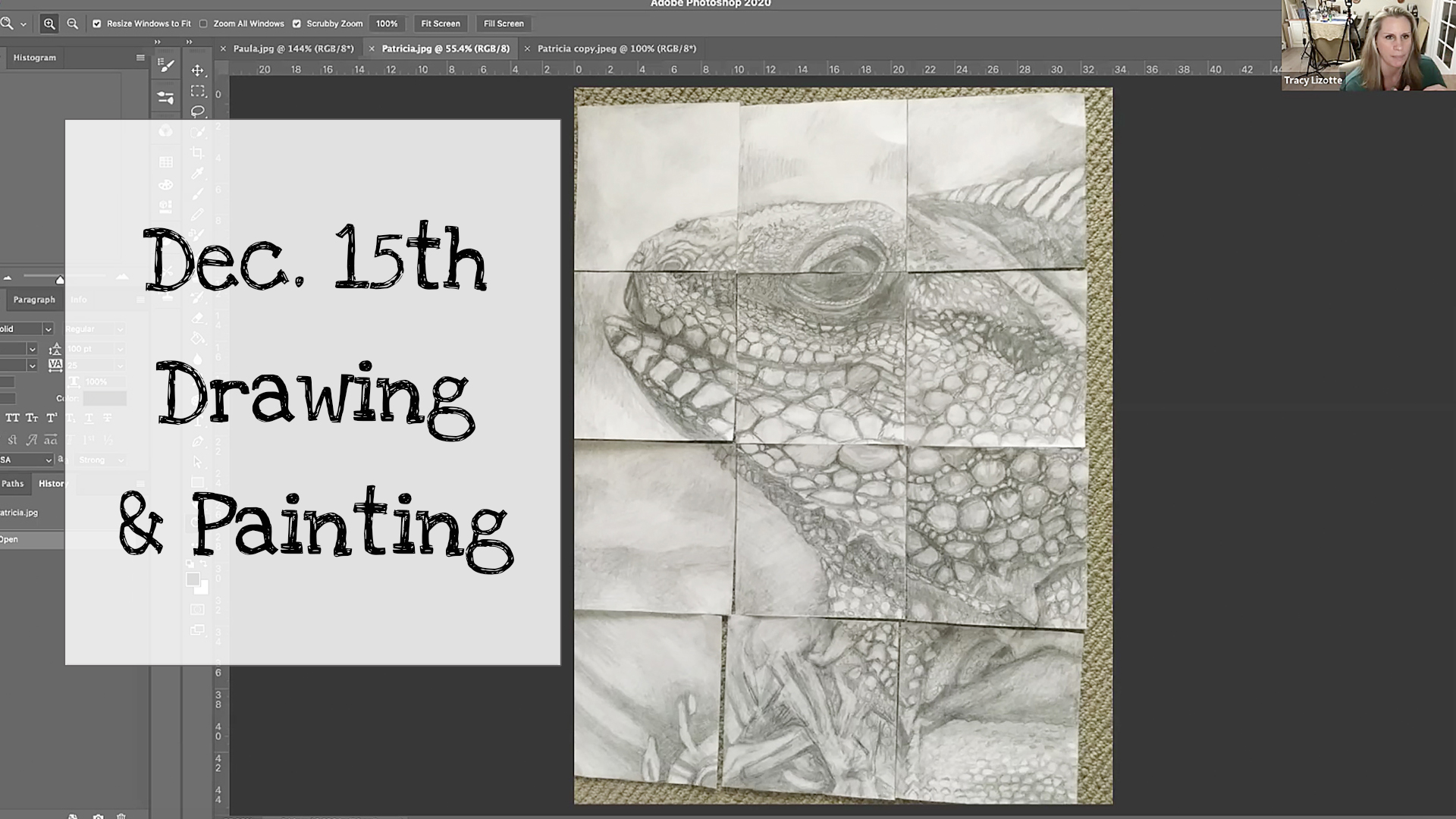Open the Color palette panel icon
Screen dimensions: 1456x819
(166, 185)
